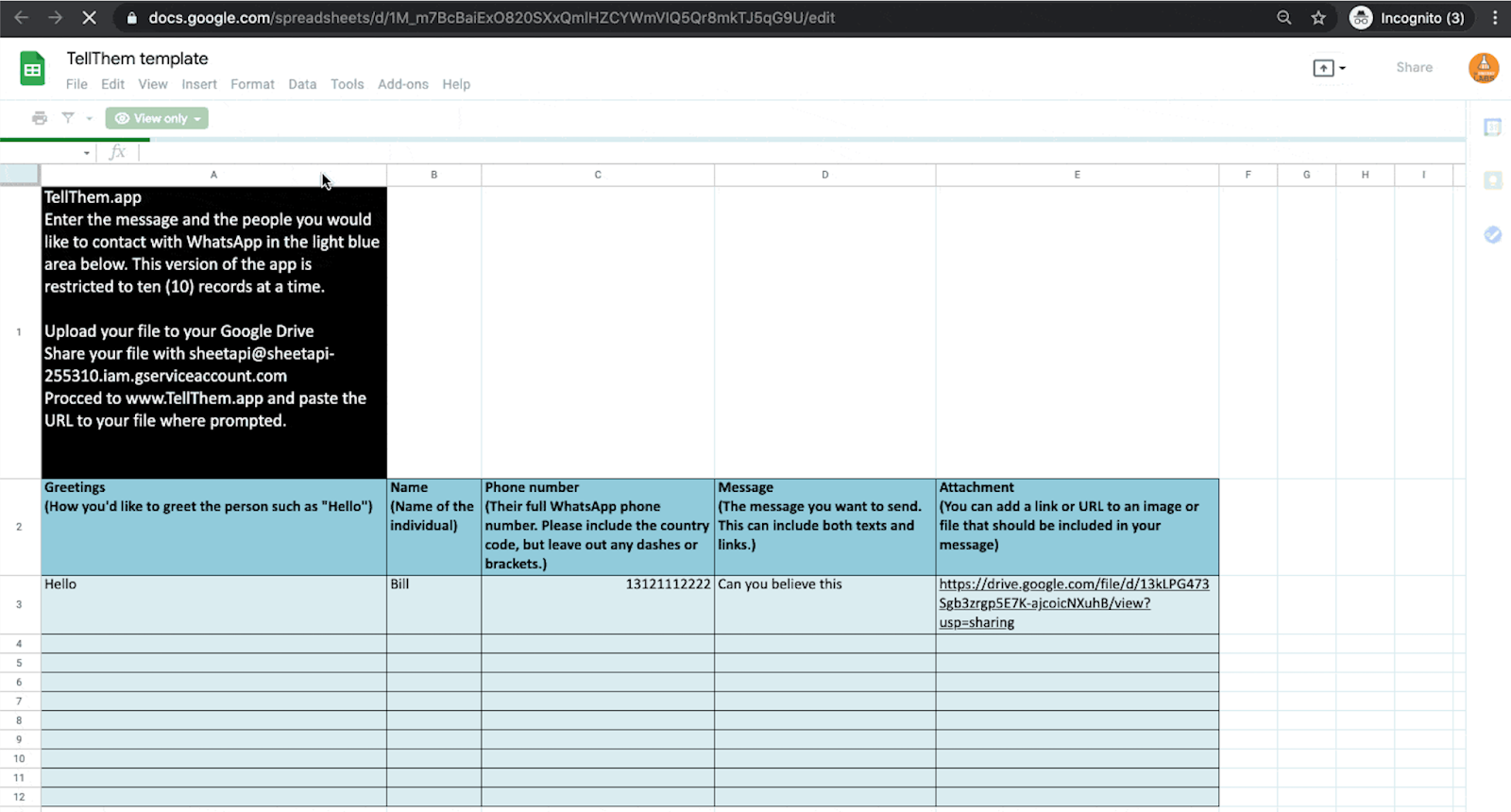Open the Format menu

[252, 84]
